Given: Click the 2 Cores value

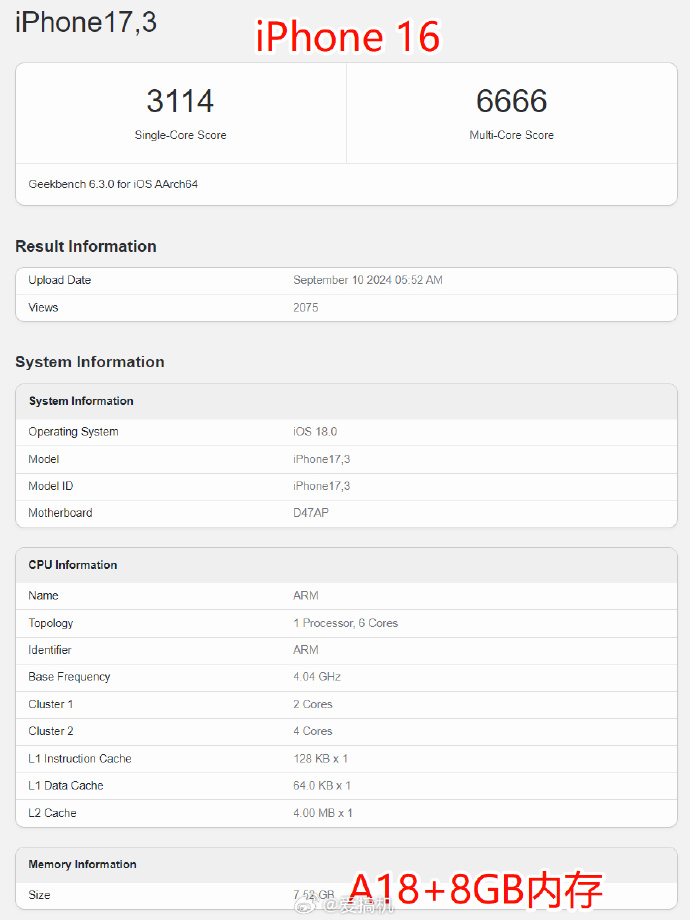Looking at the screenshot, I should [x=313, y=704].
